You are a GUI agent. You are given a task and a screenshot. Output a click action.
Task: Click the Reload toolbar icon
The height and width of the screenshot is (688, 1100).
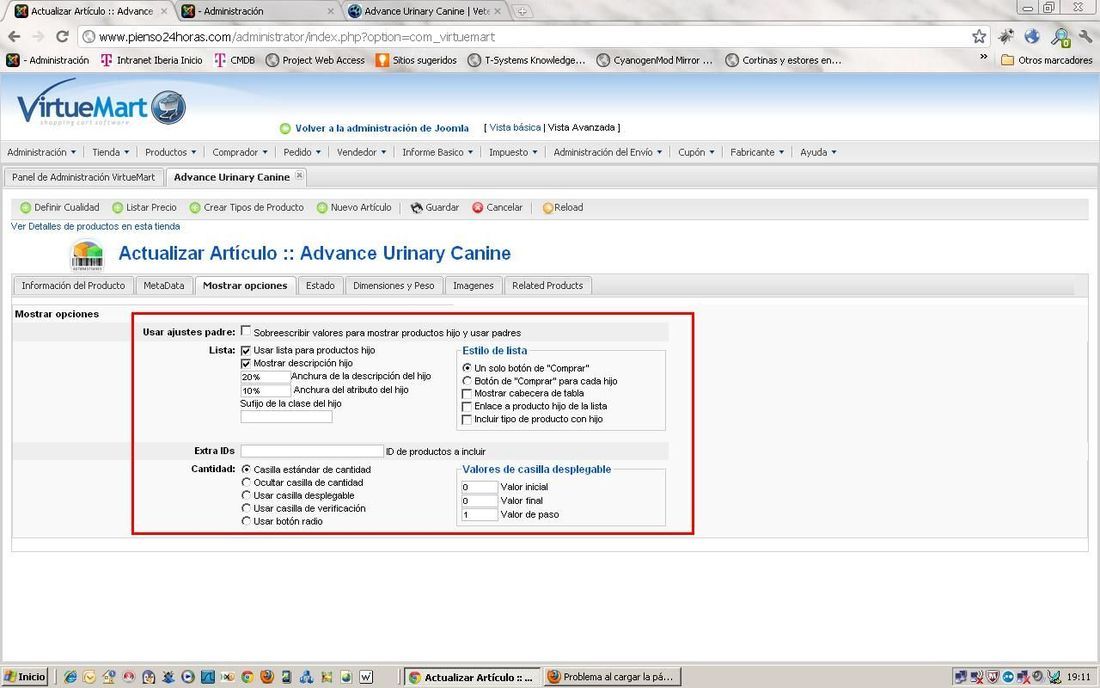548,208
